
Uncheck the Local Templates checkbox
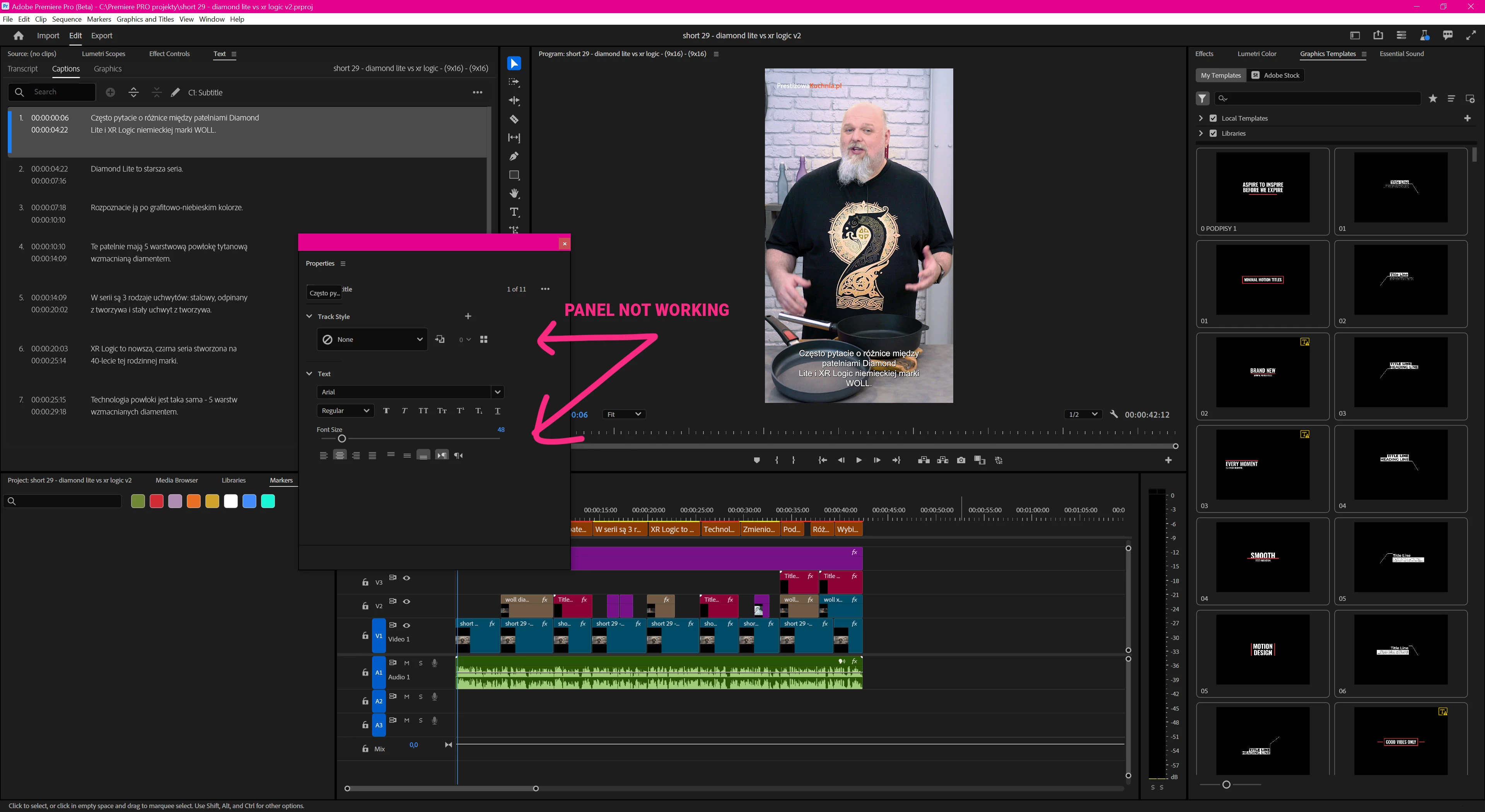click(1213, 118)
